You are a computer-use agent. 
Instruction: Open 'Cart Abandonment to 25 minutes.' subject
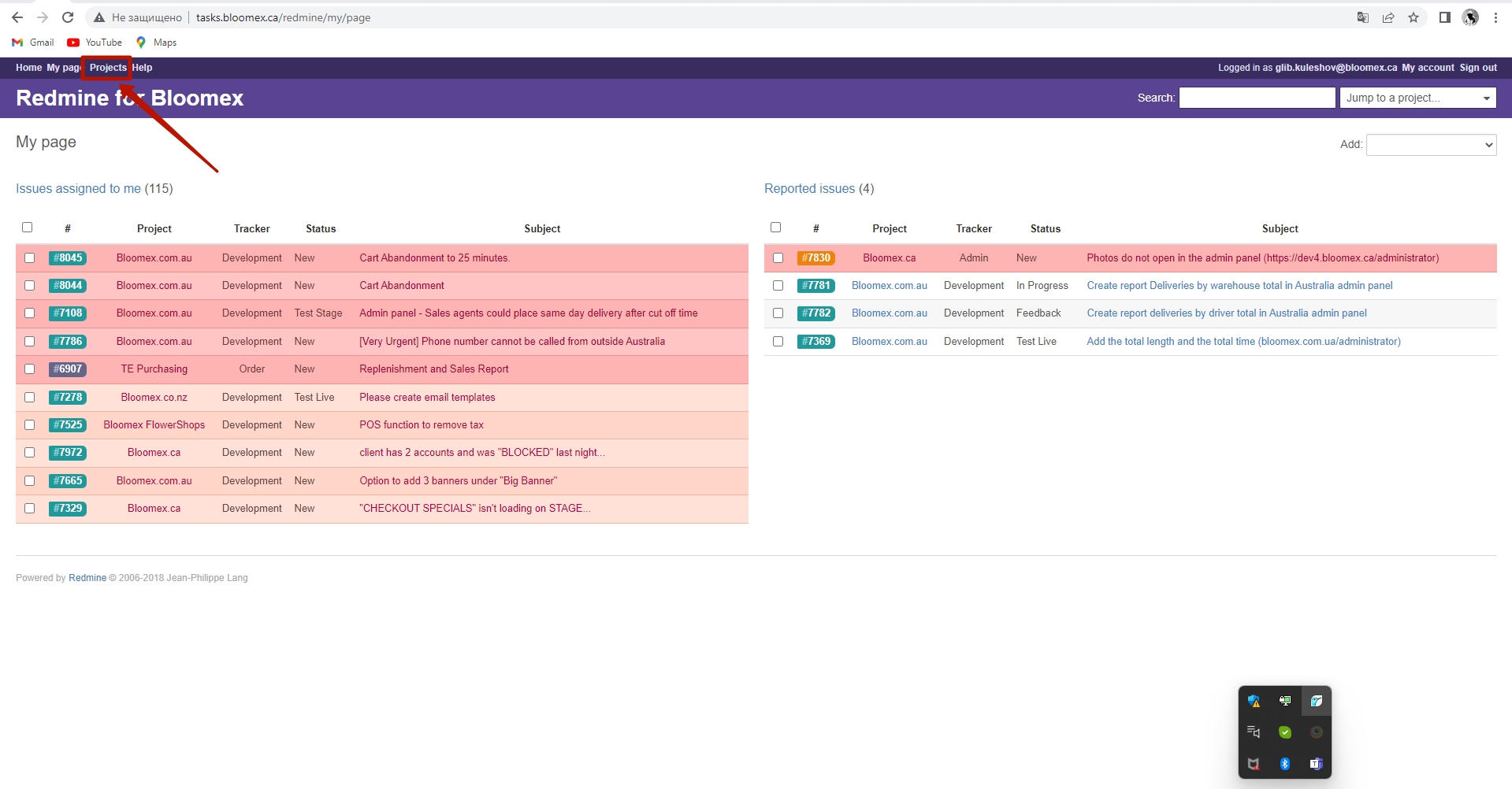434,257
